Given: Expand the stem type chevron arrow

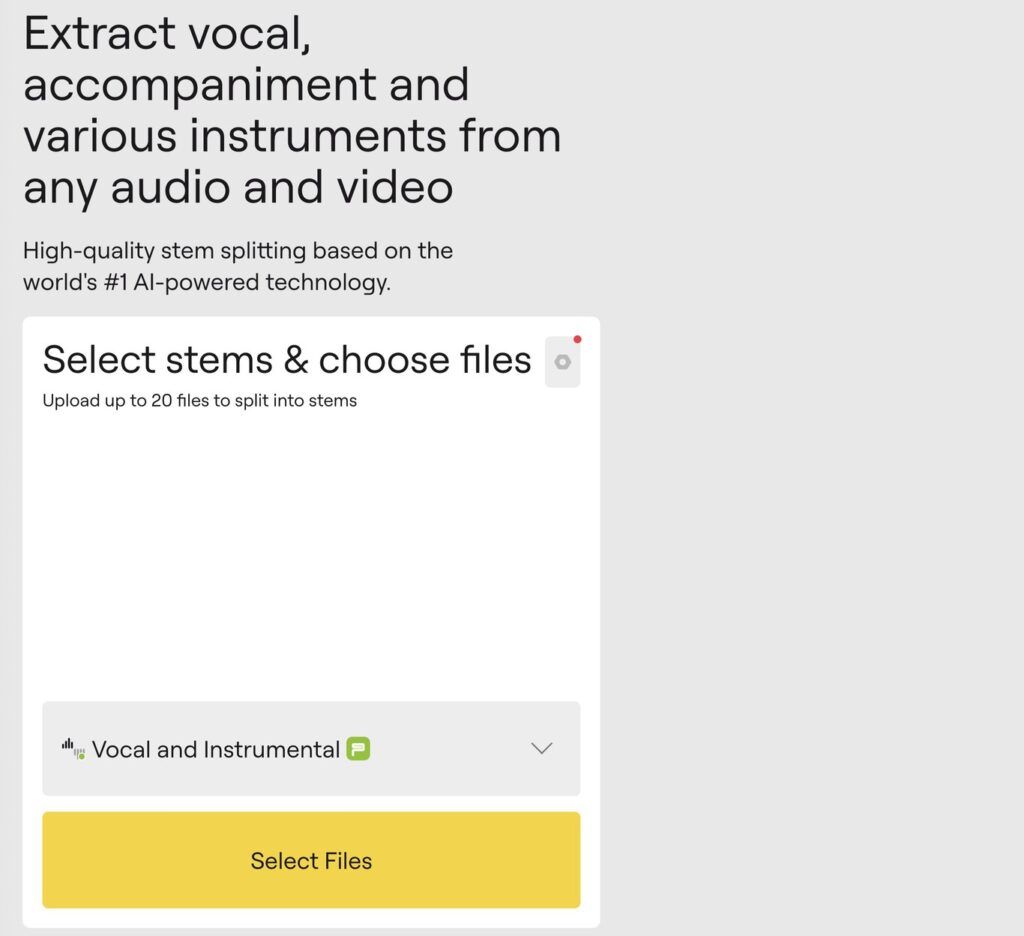Looking at the screenshot, I should [x=542, y=748].
